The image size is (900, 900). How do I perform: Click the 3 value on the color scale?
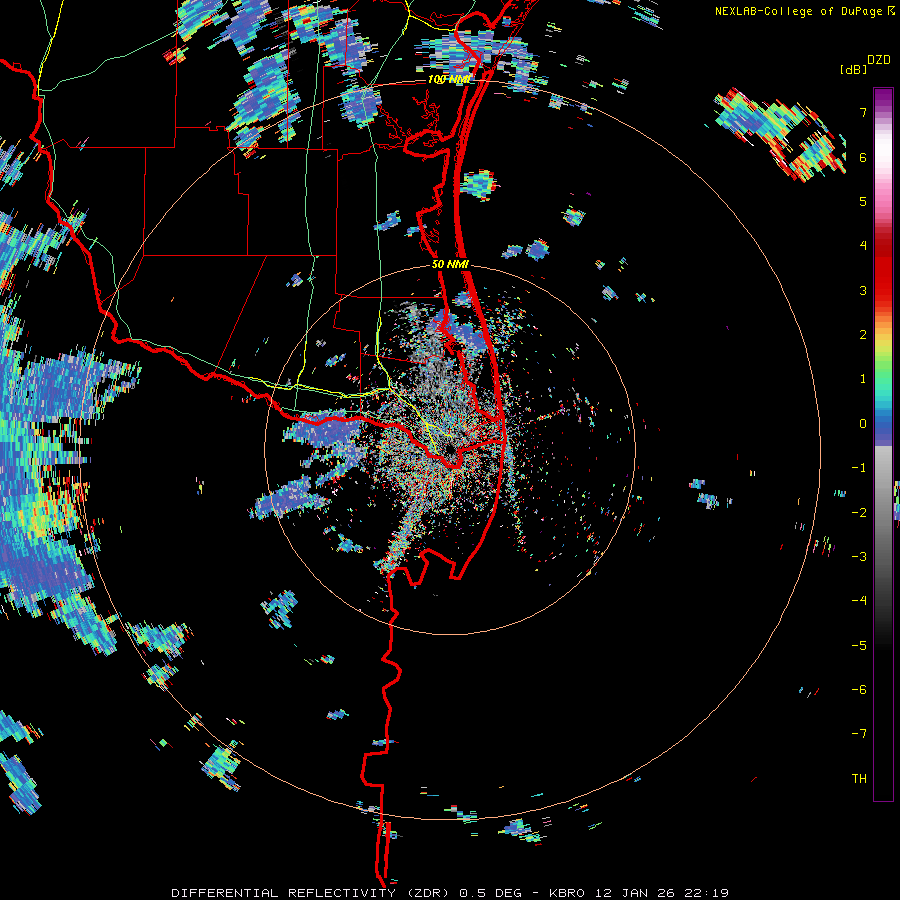(x=863, y=290)
